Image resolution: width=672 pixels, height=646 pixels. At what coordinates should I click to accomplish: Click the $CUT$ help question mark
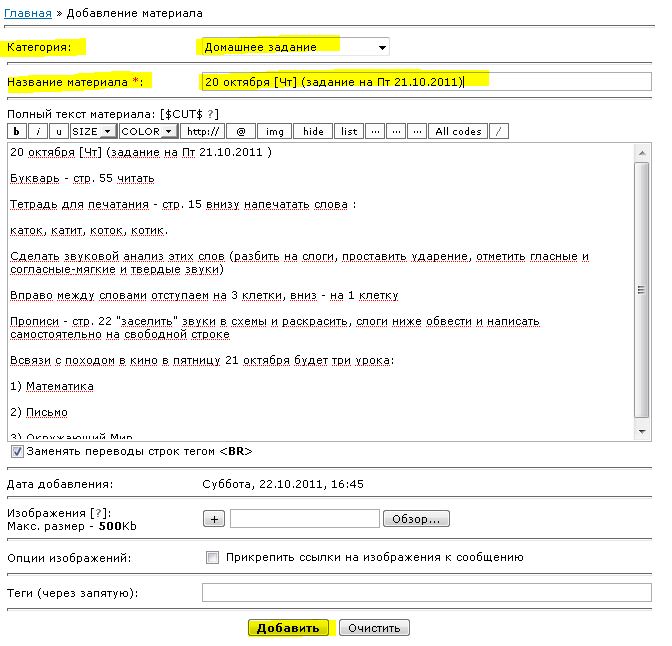tap(210, 114)
